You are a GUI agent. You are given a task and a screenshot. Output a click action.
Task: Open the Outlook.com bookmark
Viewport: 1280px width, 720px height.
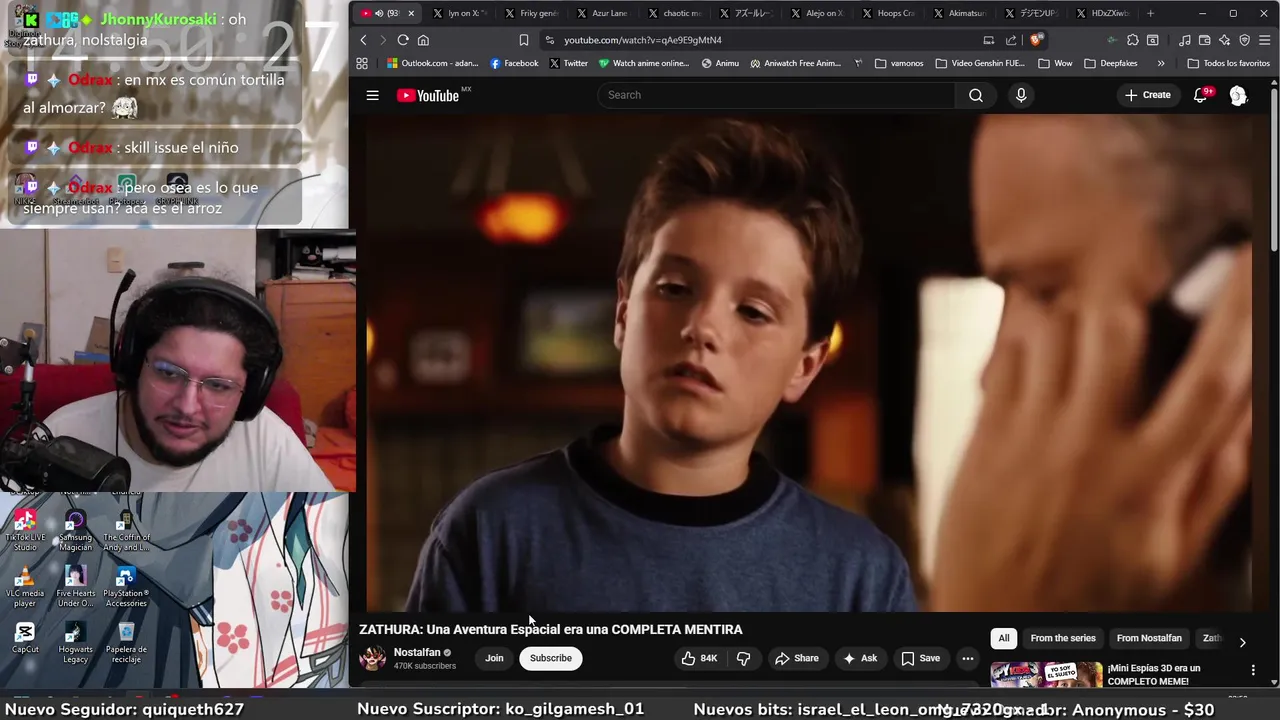(432, 63)
